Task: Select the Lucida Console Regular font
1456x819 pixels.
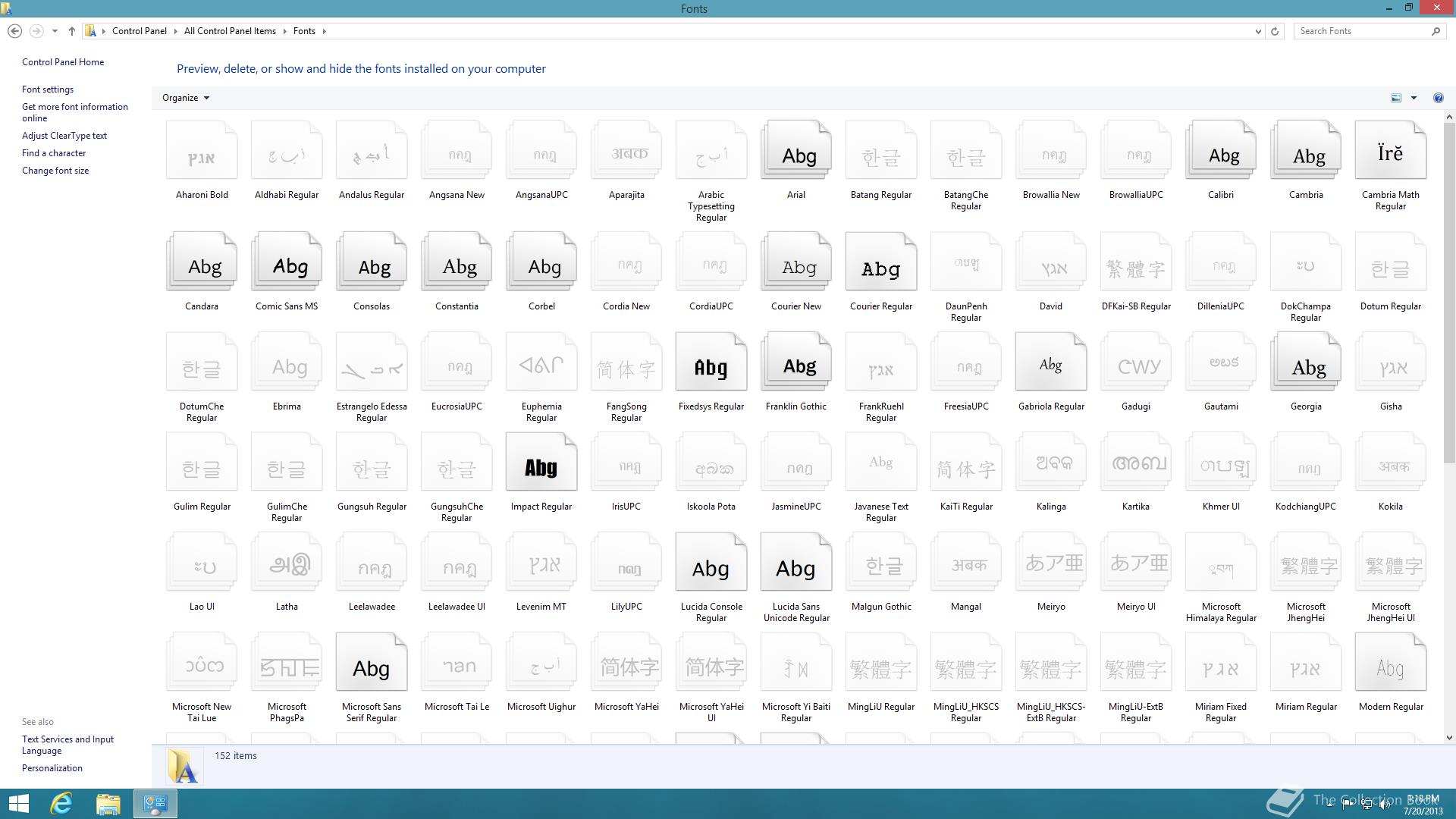Action: 711,562
